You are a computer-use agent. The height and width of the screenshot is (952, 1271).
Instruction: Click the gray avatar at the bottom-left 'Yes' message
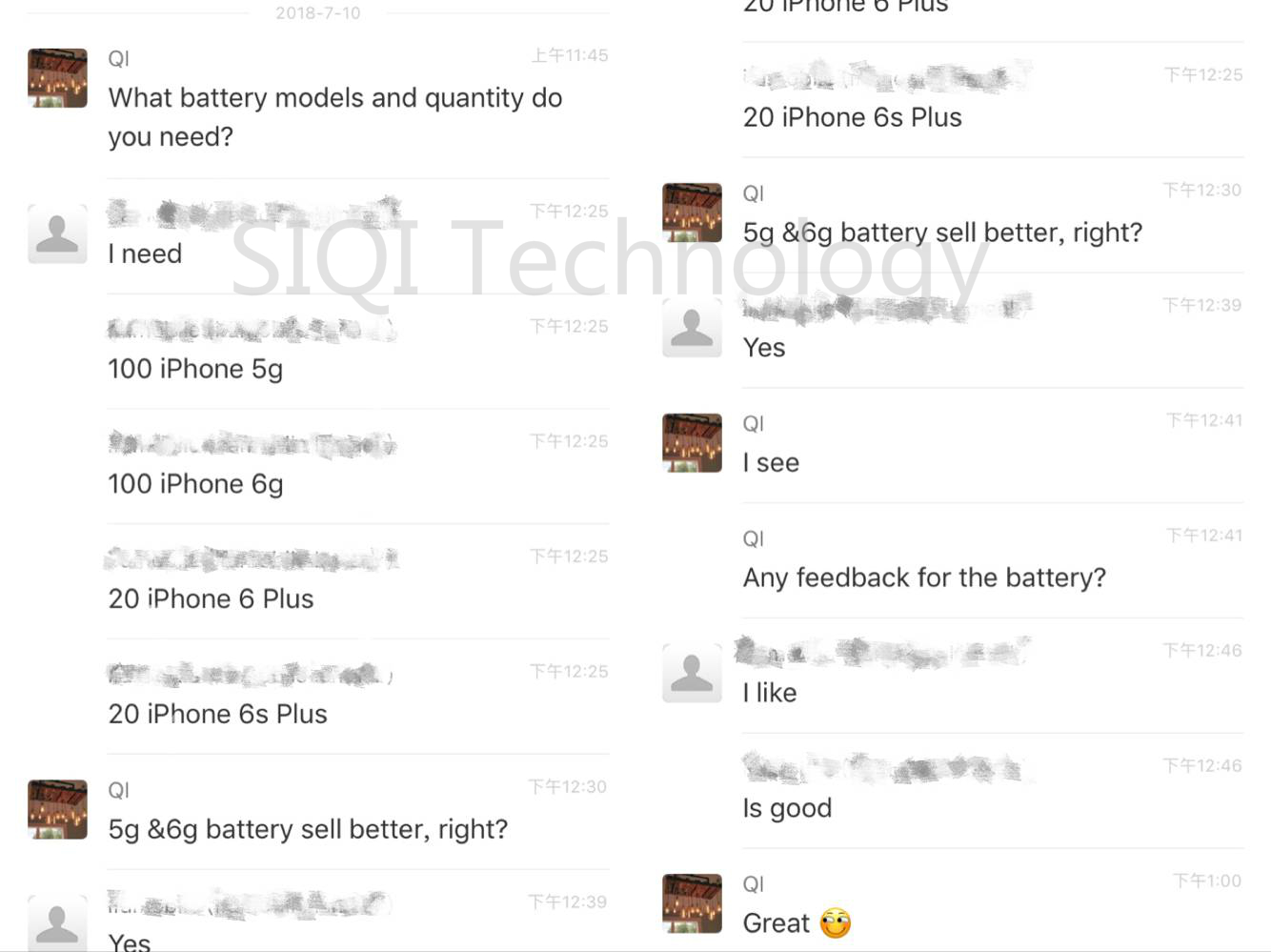(57, 922)
